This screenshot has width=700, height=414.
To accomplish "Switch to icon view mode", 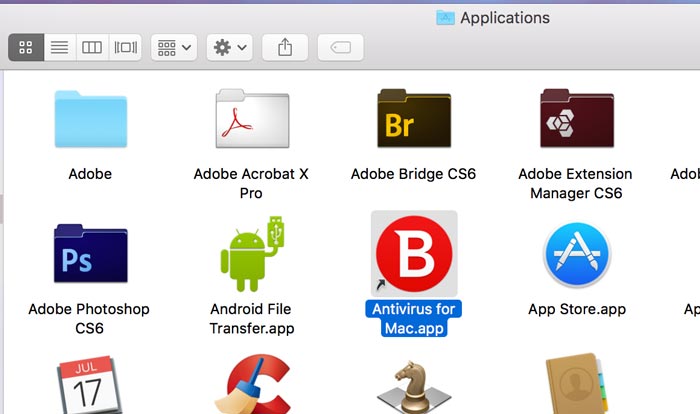I will 26,47.
